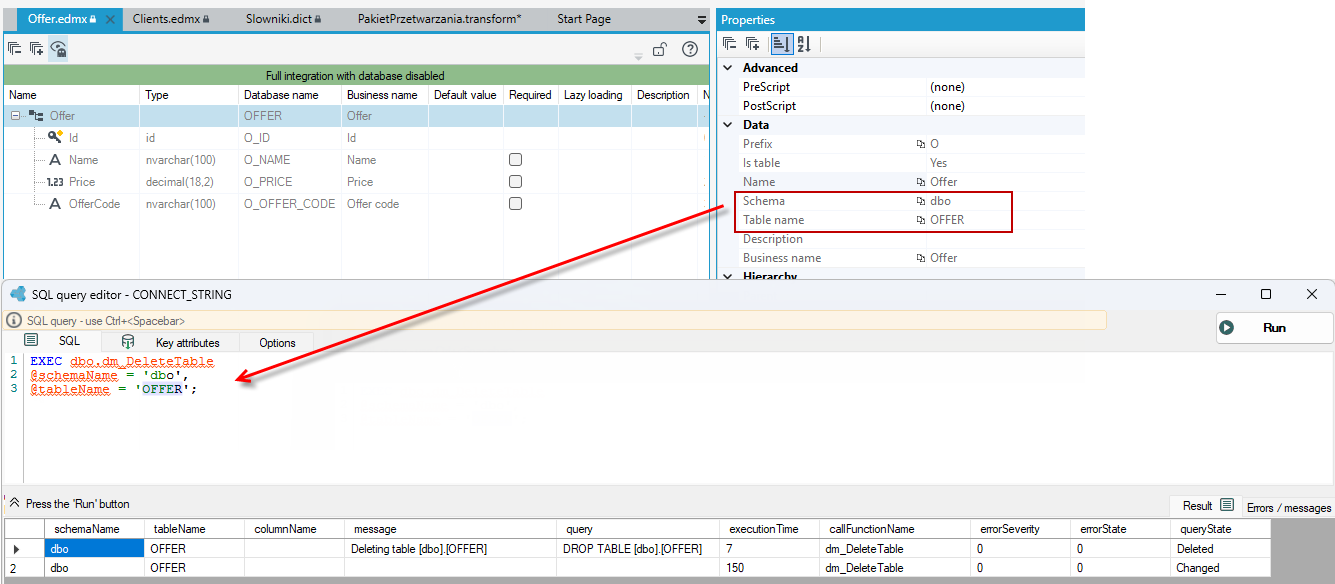This screenshot has height=584, width=1335.
Task: Collapse the Offer node in the entity tree
Action: (16, 116)
